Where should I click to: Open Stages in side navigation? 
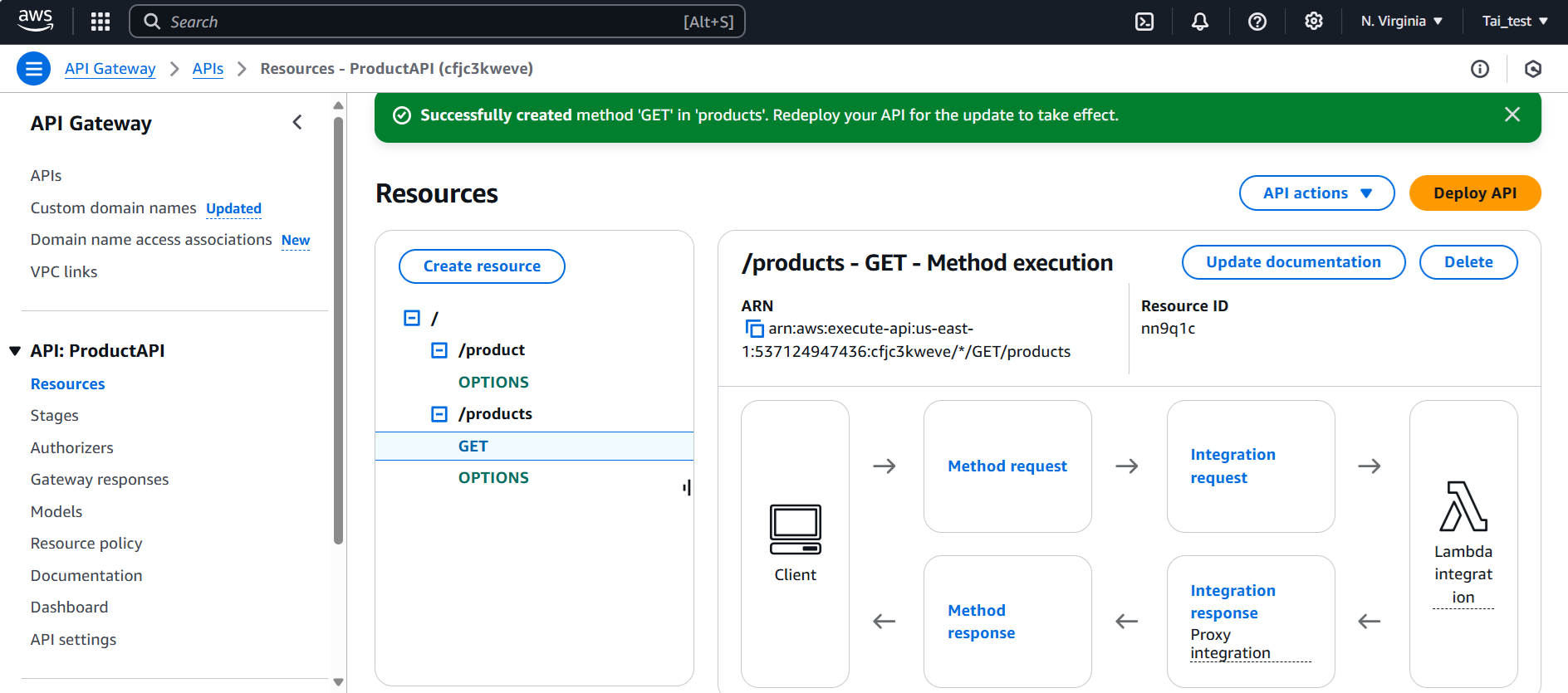55,416
